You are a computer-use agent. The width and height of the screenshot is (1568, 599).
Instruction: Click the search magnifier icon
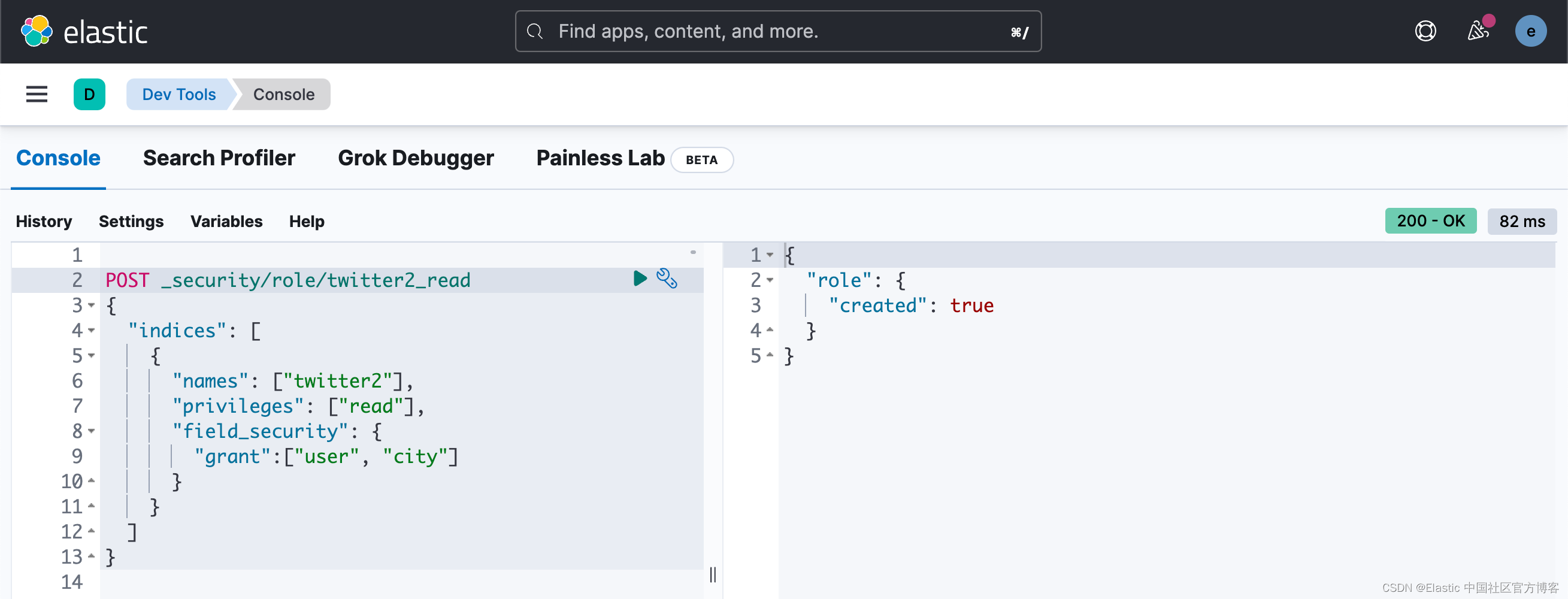534,31
